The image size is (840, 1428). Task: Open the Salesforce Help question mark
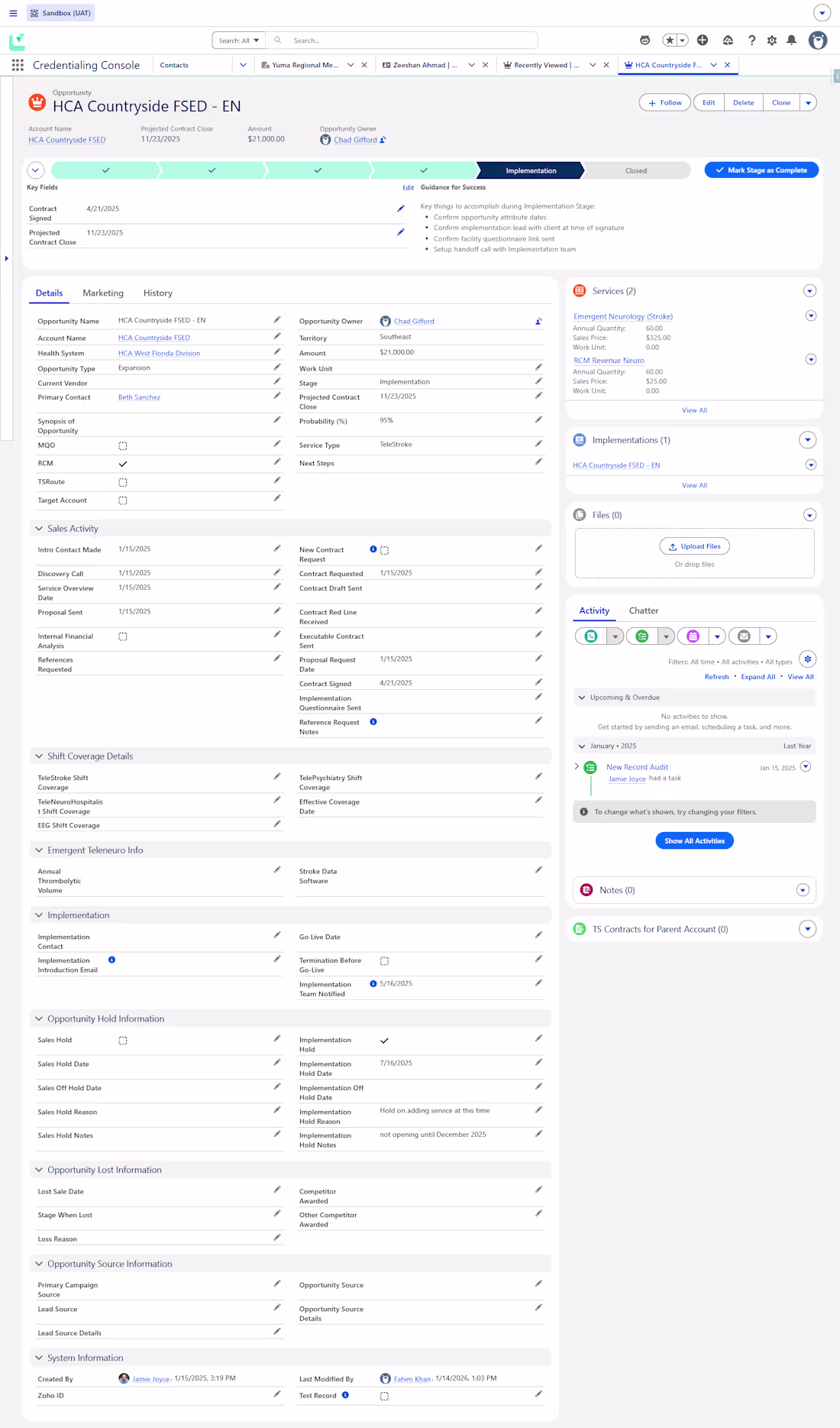tap(751, 40)
